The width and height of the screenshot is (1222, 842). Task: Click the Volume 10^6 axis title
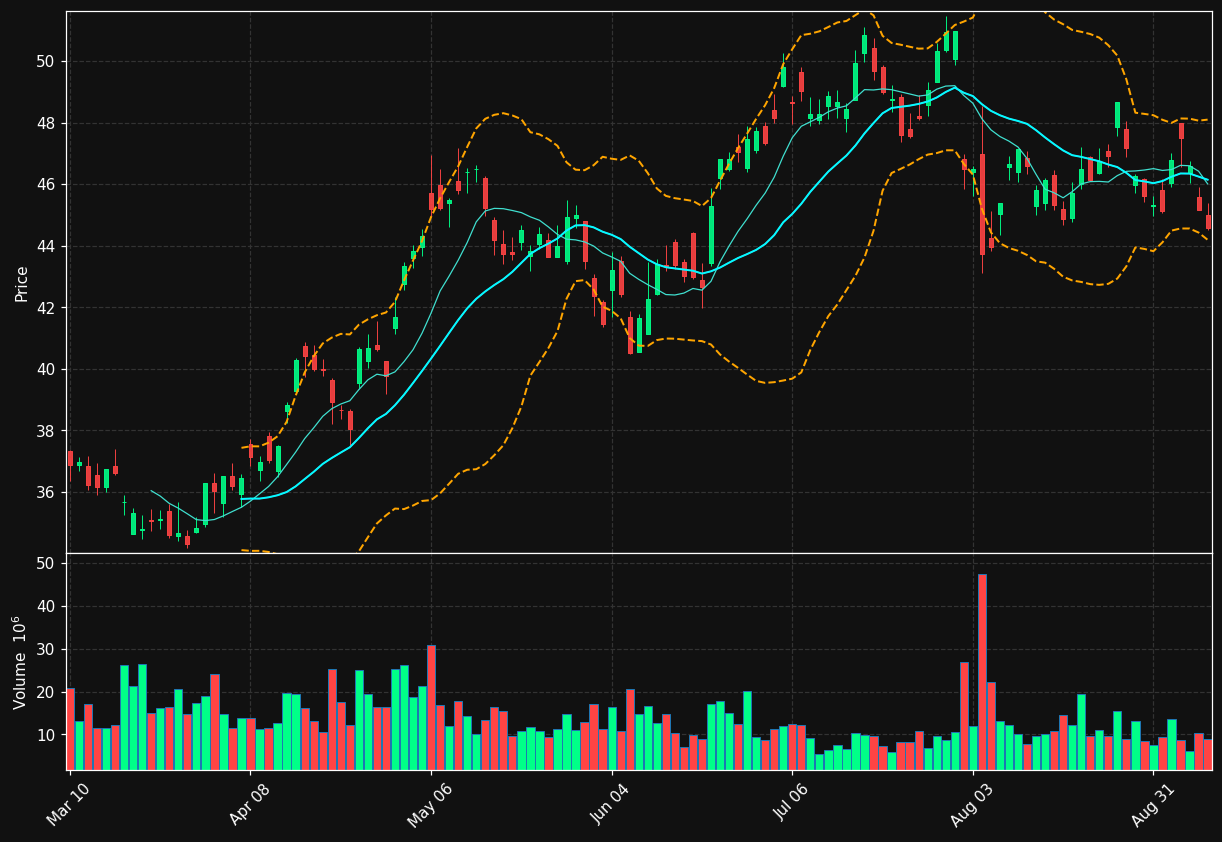click(19, 662)
